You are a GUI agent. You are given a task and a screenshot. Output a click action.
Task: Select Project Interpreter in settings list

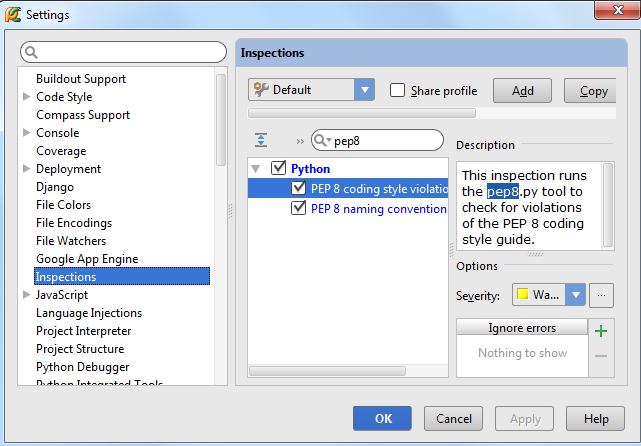point(83,331)
